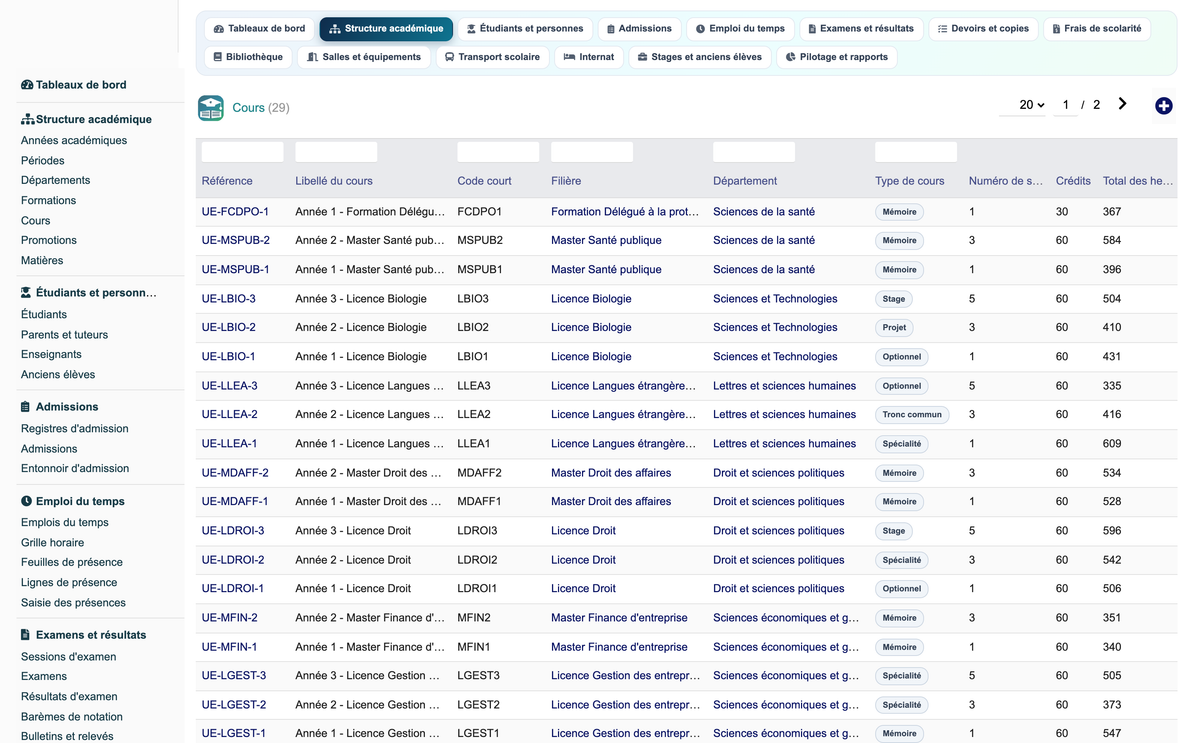
Task: Click the briefcase icon on the Stages et anciens élèves tab
Action: click(x=642, y=57)
